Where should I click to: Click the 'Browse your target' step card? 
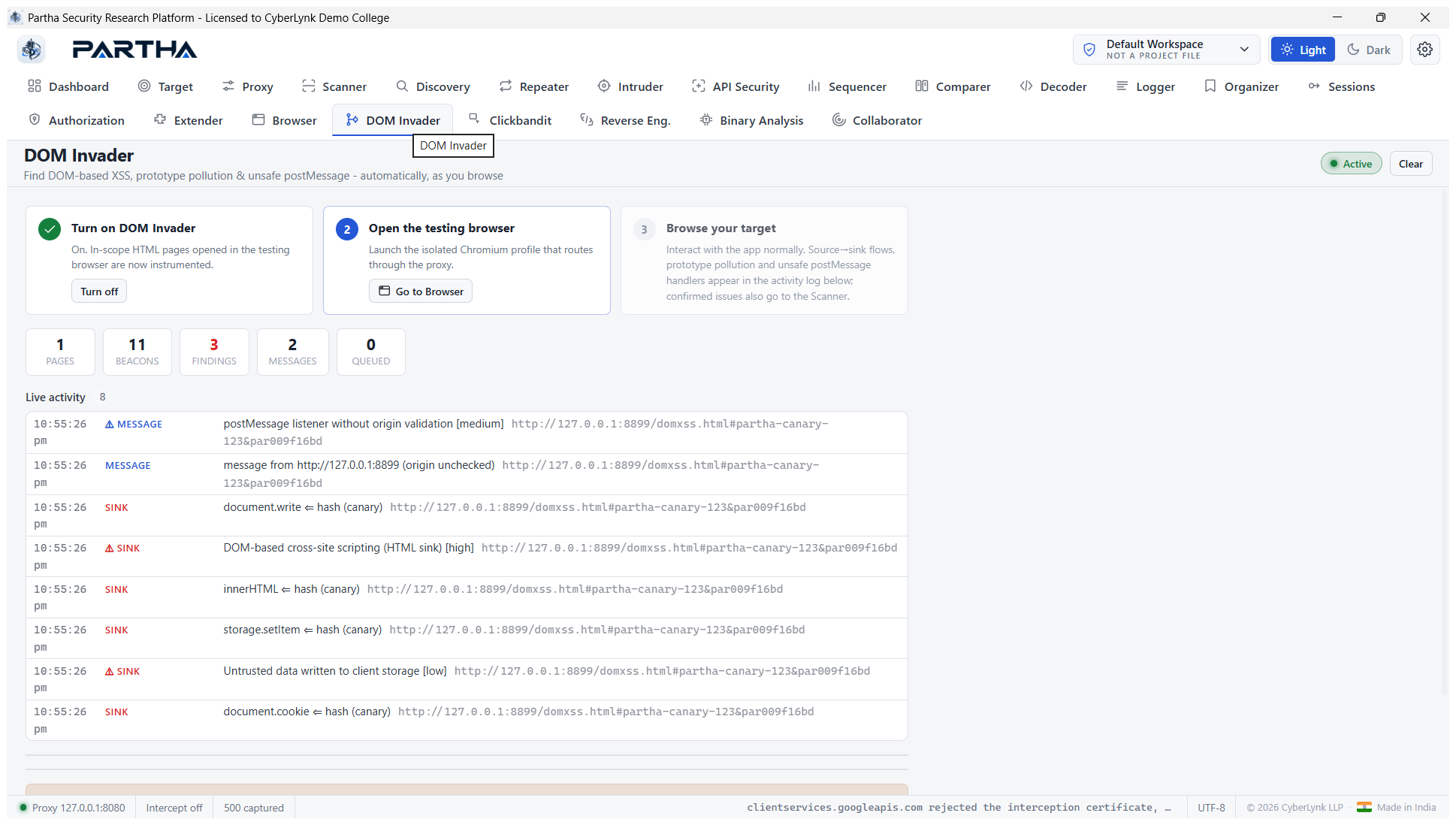(x=764, y=260)
